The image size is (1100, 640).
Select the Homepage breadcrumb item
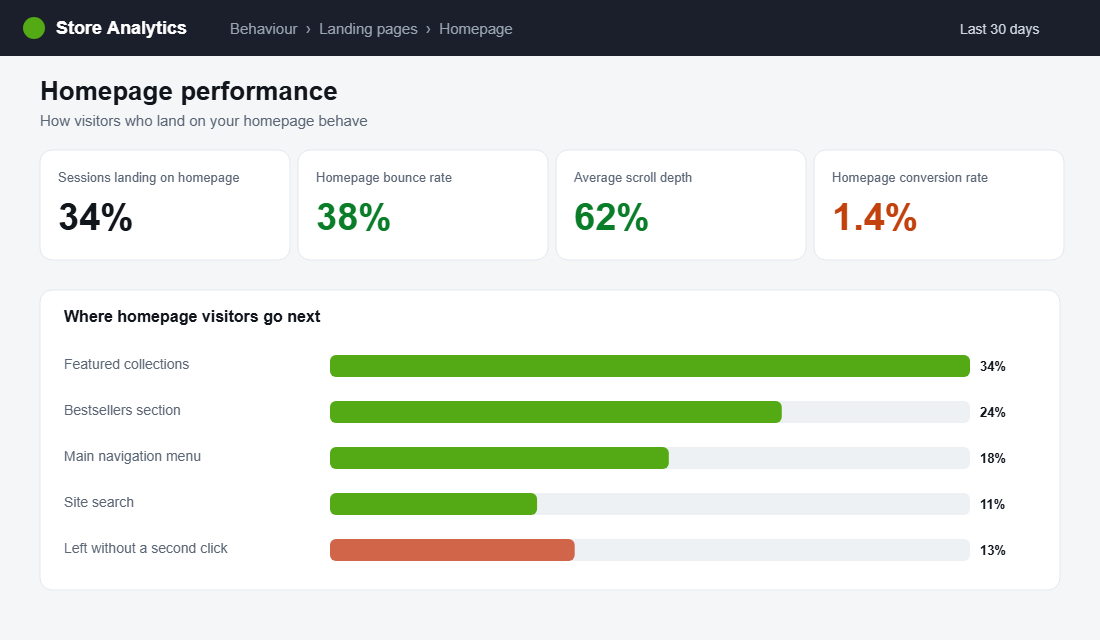click(x=476, y=29)
